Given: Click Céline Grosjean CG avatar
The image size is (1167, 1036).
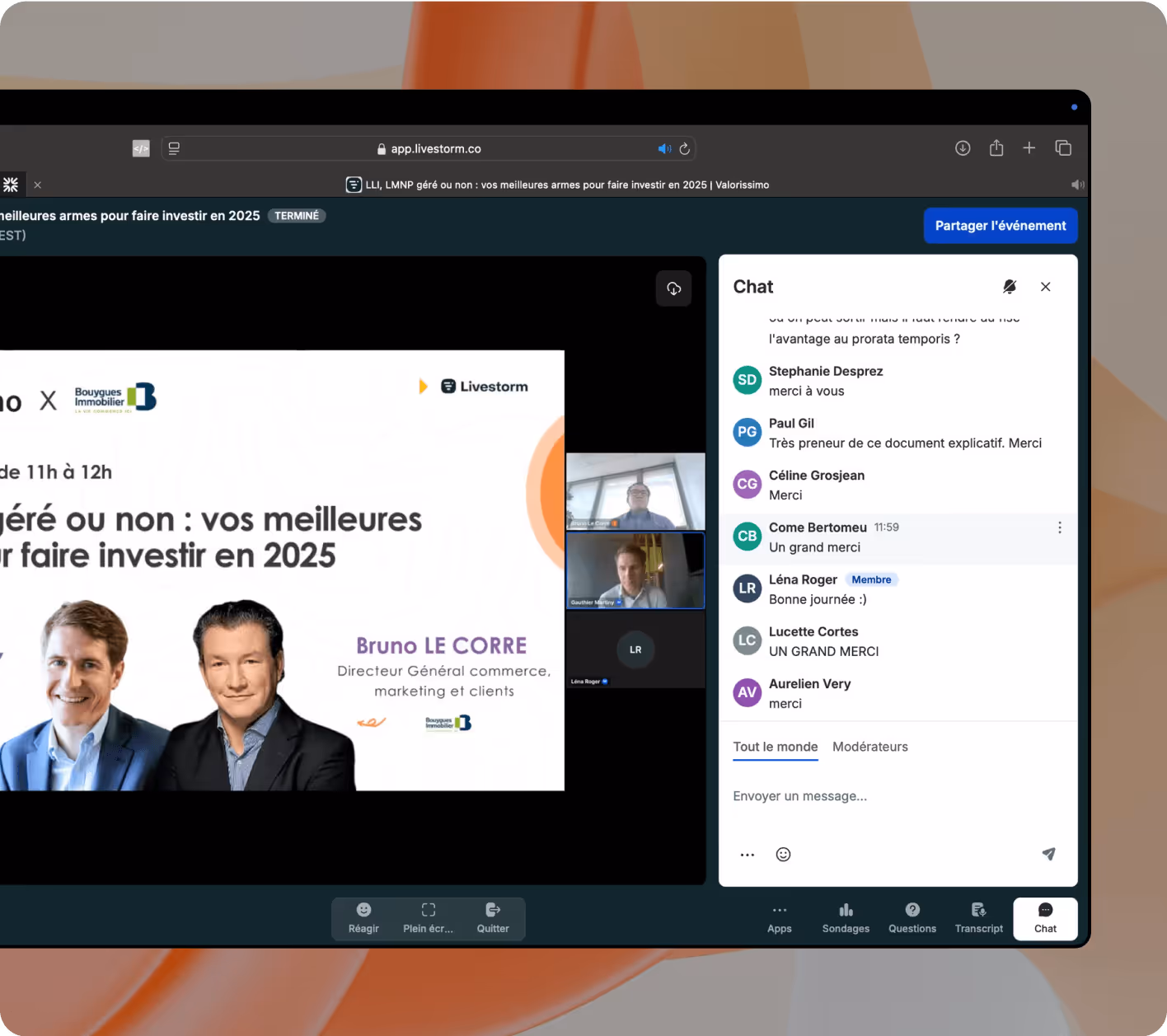Looking at the screenshot, I should [x=748, y=484].
